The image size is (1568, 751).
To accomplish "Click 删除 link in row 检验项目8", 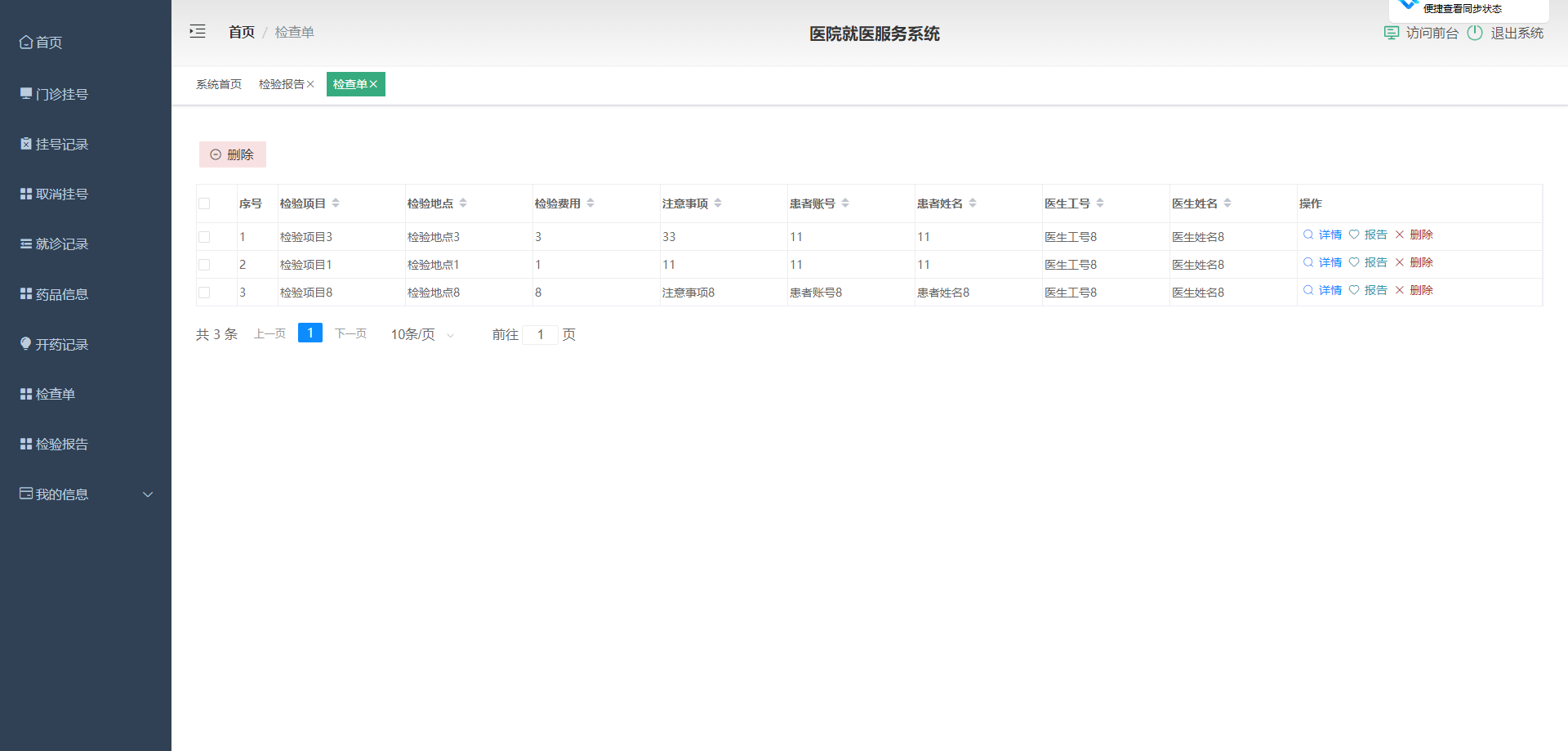I will pyautogui.click(x=1422, y=290).
